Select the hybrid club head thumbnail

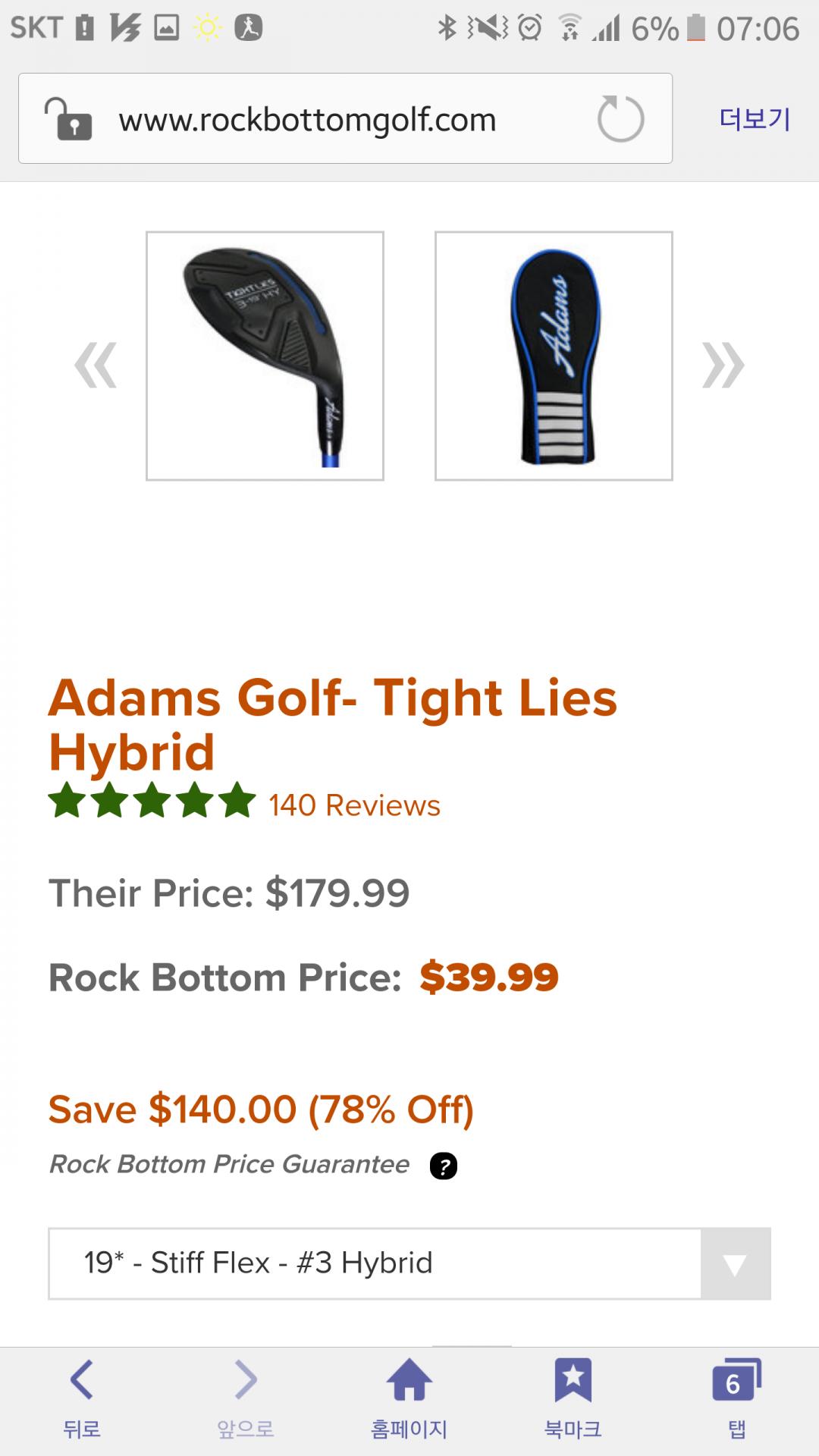[x=265, y=356]
